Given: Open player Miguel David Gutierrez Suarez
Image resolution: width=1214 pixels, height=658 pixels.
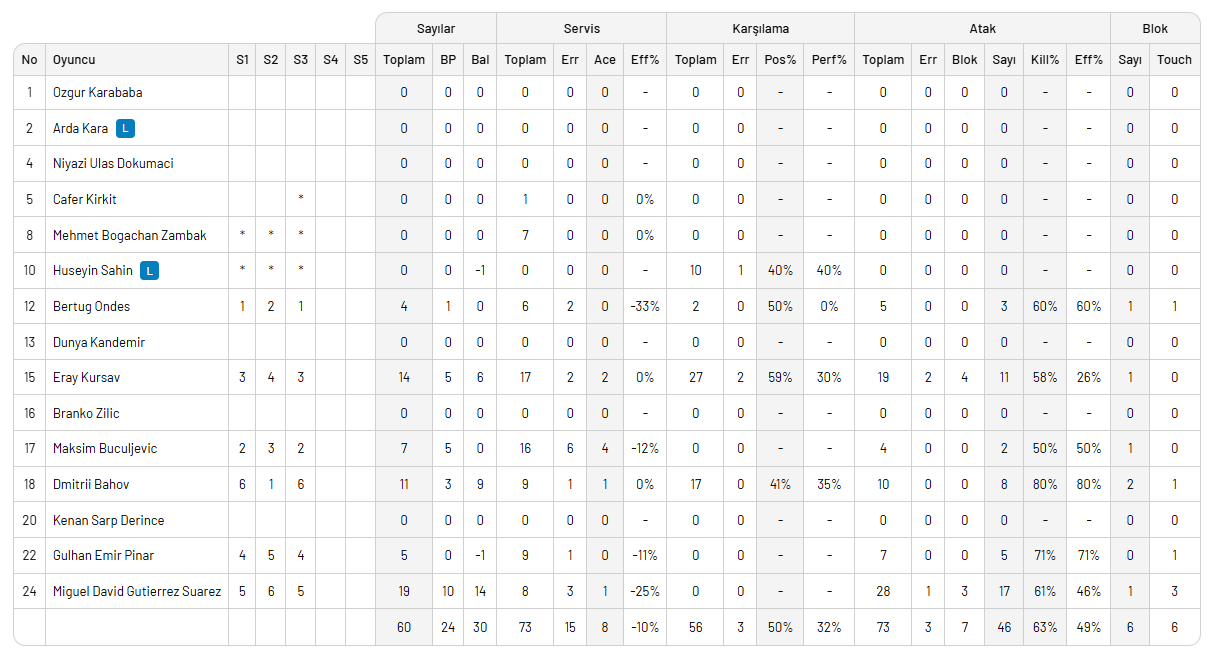Looking at the screenshot, I should click(137, 591).
